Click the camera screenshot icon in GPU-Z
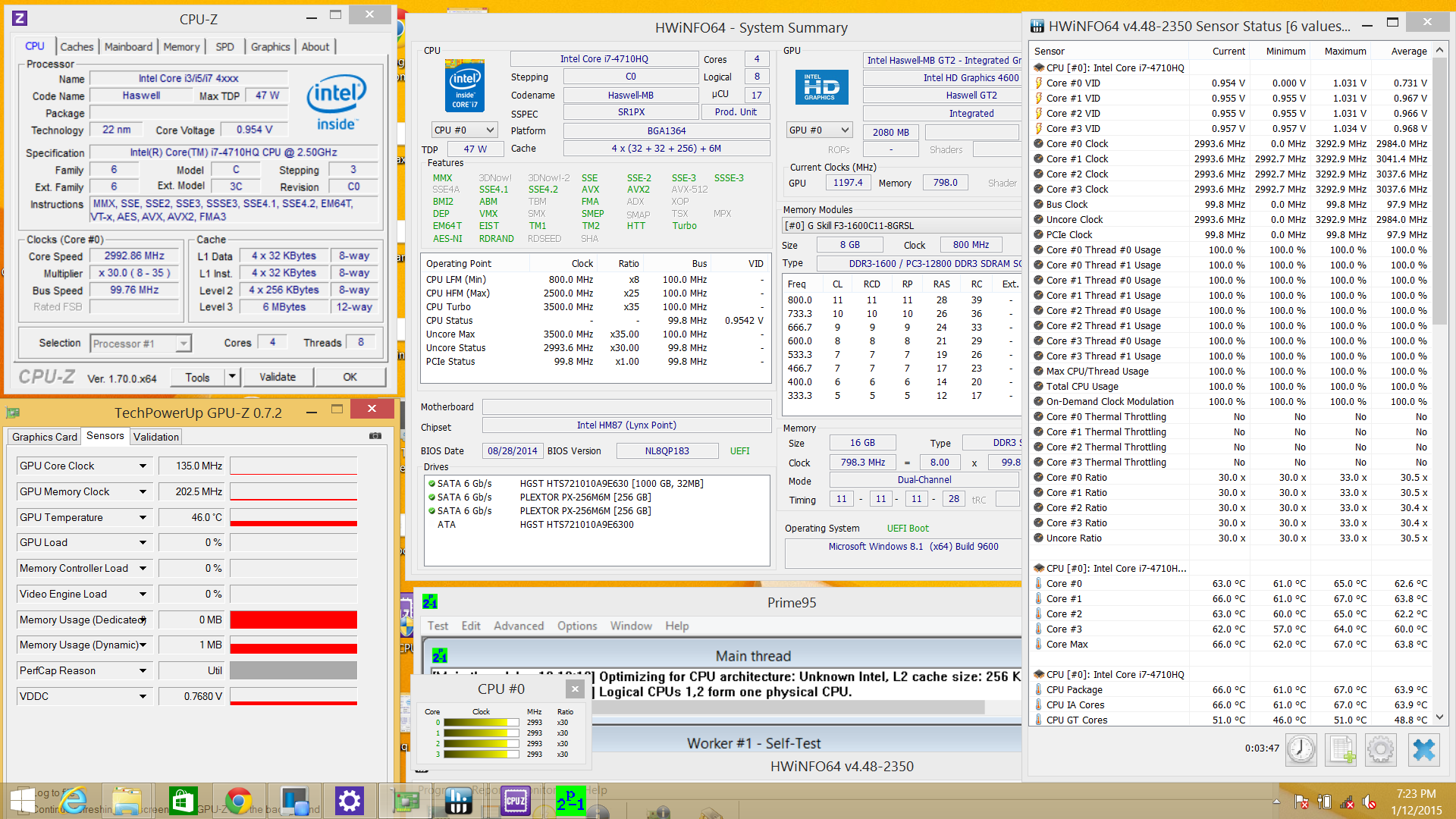 click(x=375, y=436)
